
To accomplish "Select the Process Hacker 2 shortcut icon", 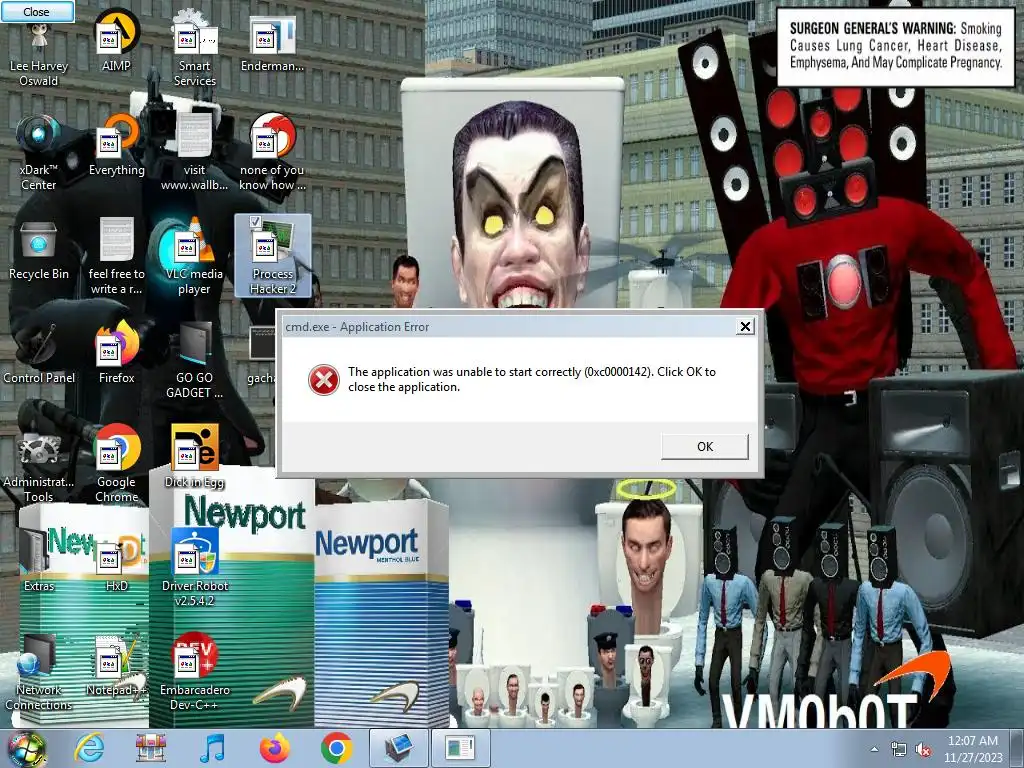I will point(272,256).
